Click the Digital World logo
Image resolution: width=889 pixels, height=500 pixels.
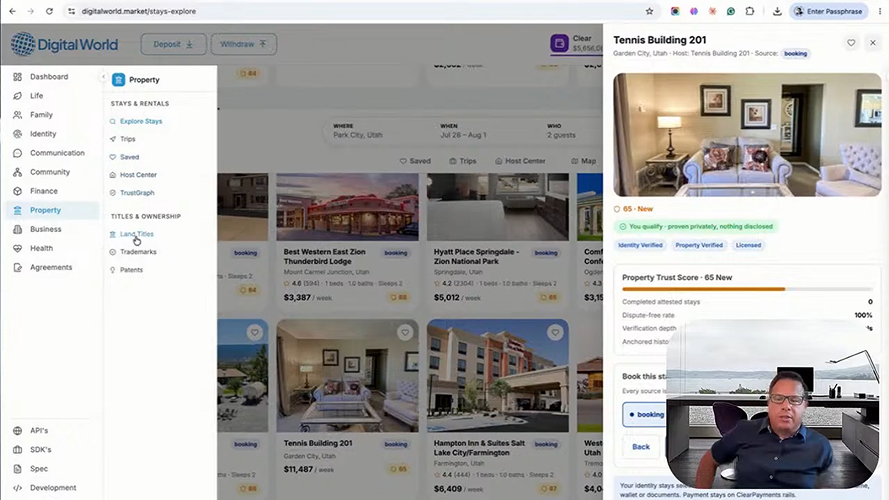click(64, 44)
